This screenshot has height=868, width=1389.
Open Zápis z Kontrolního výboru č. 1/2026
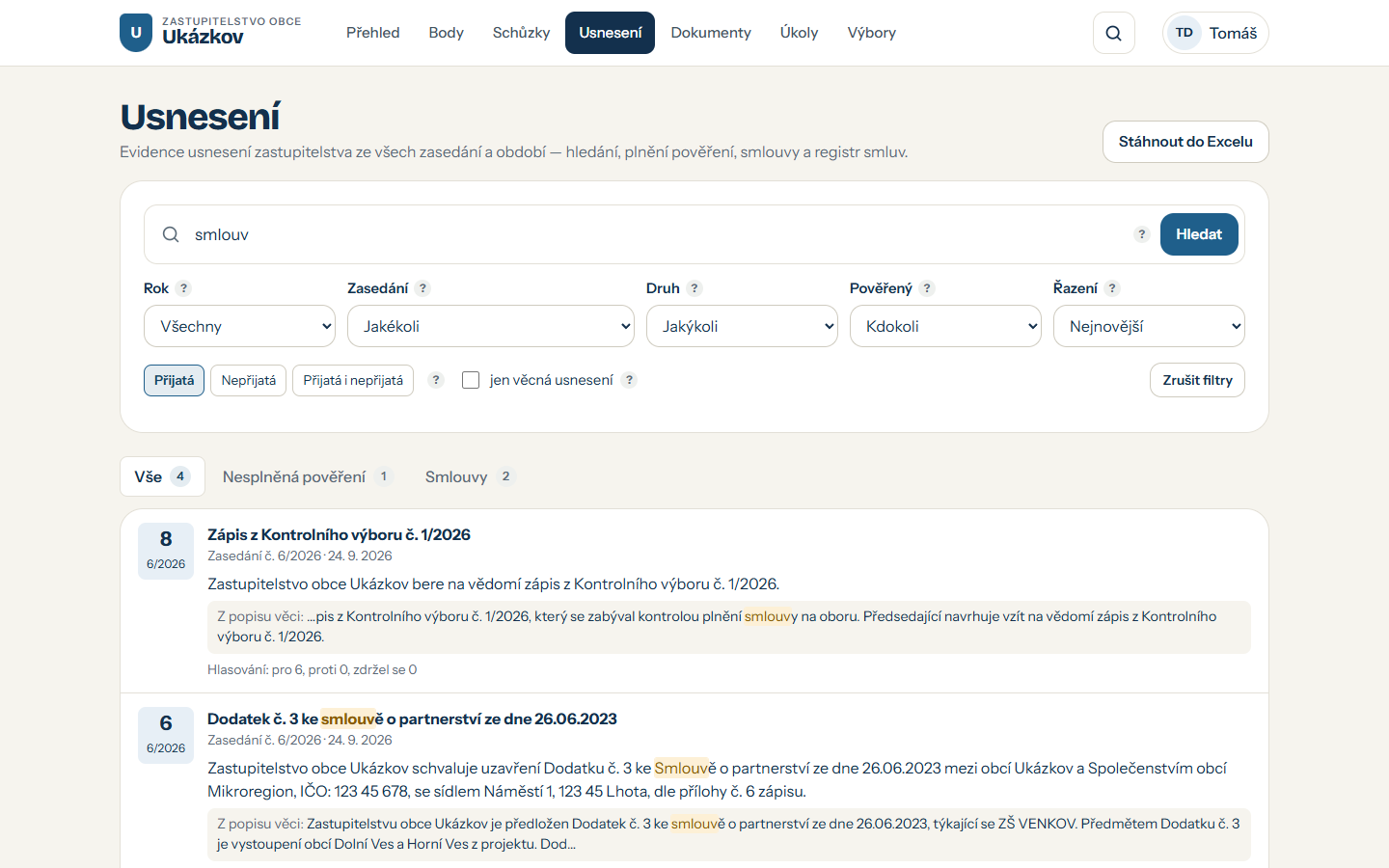click(x=339, y=534)
